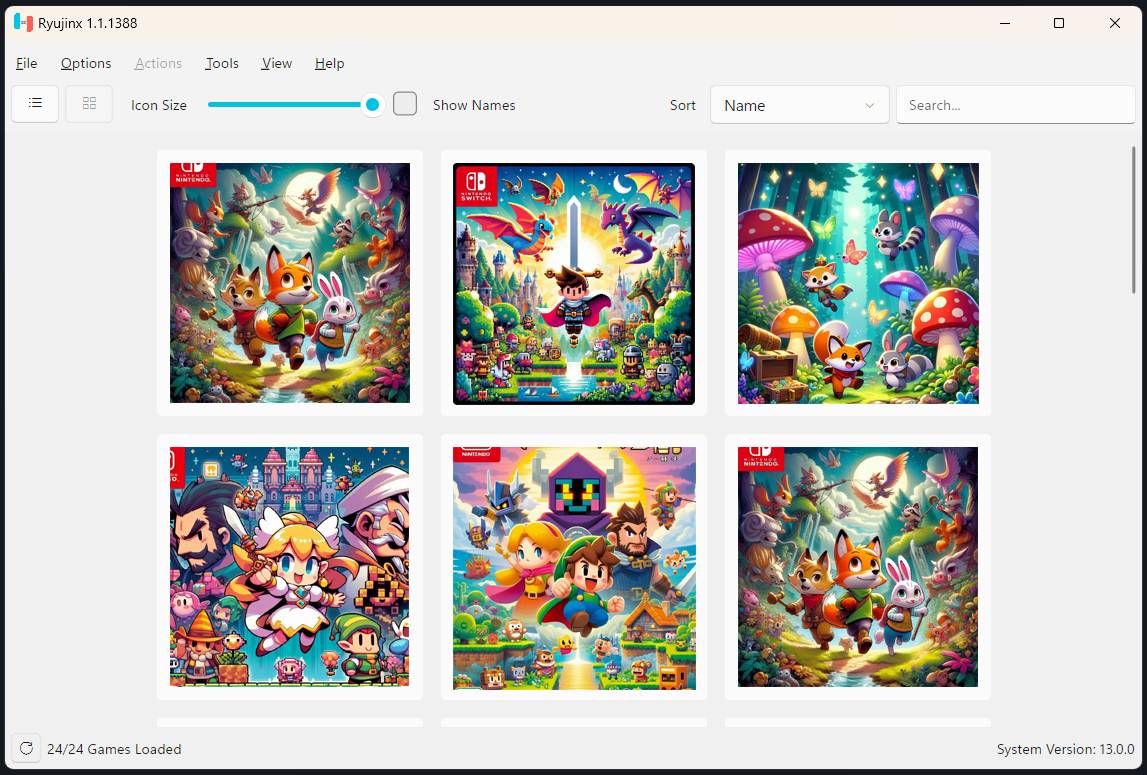Open the Options menu
1147x775 pixels.
86,63
